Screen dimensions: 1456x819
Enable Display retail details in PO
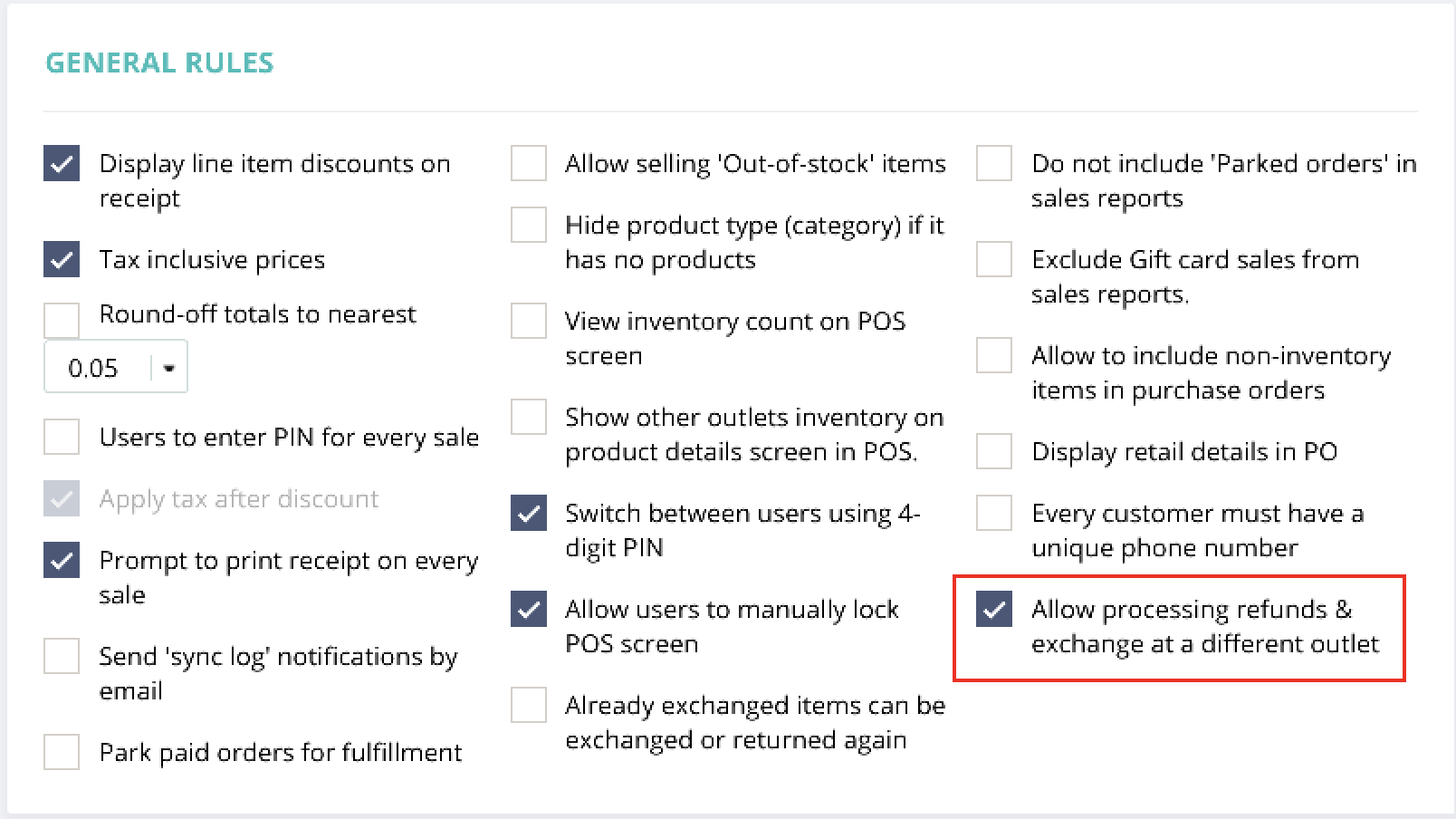coord(994,452)
